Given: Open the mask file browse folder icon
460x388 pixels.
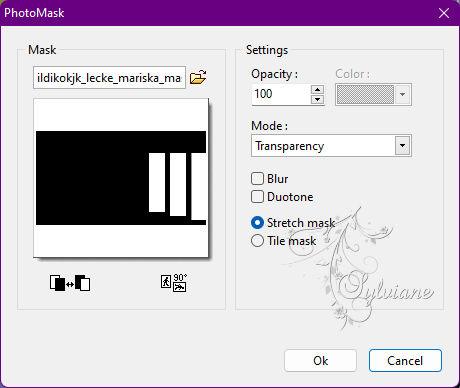Looking at the screenshot, I should [198, 77].
